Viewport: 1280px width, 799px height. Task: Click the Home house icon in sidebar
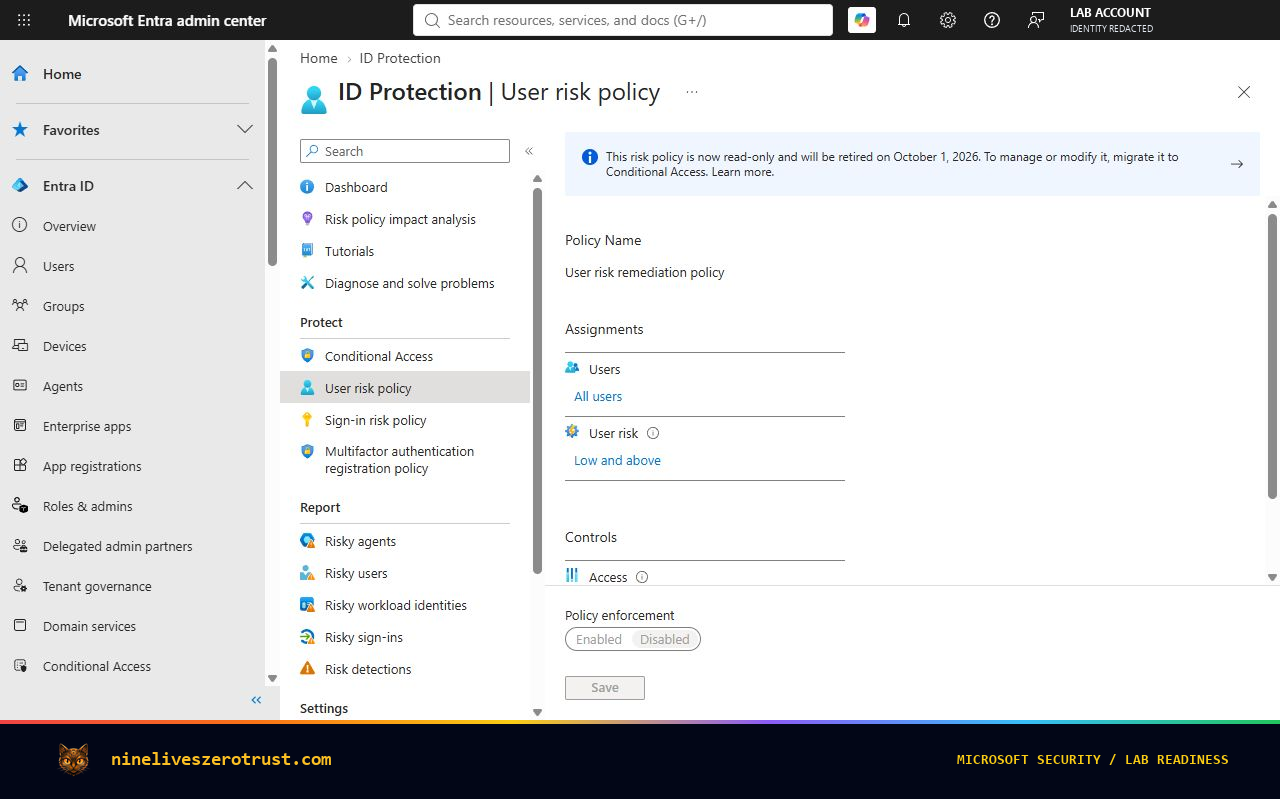click(20, 74)
